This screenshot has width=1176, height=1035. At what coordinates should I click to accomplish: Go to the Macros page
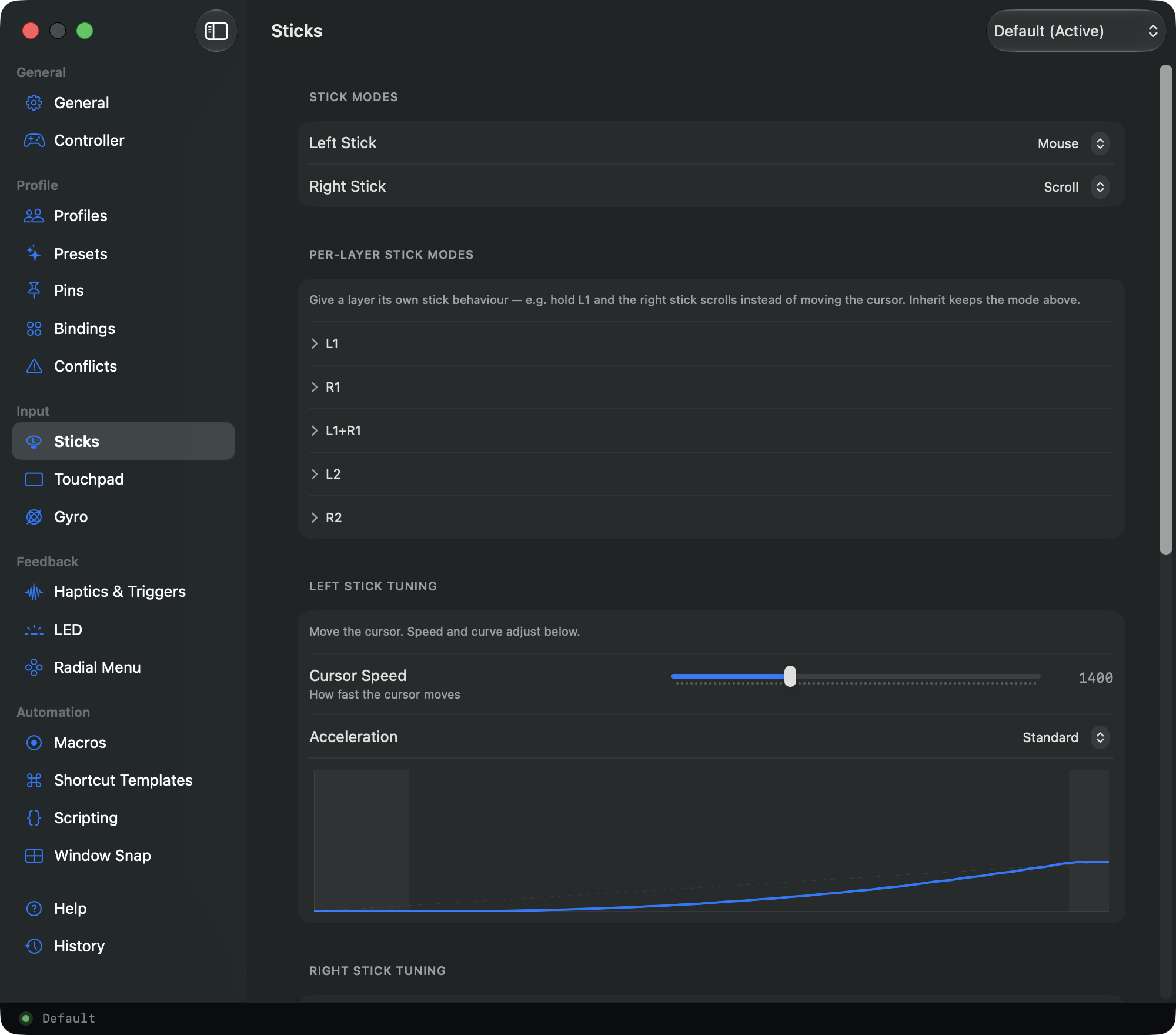(123, 743)
